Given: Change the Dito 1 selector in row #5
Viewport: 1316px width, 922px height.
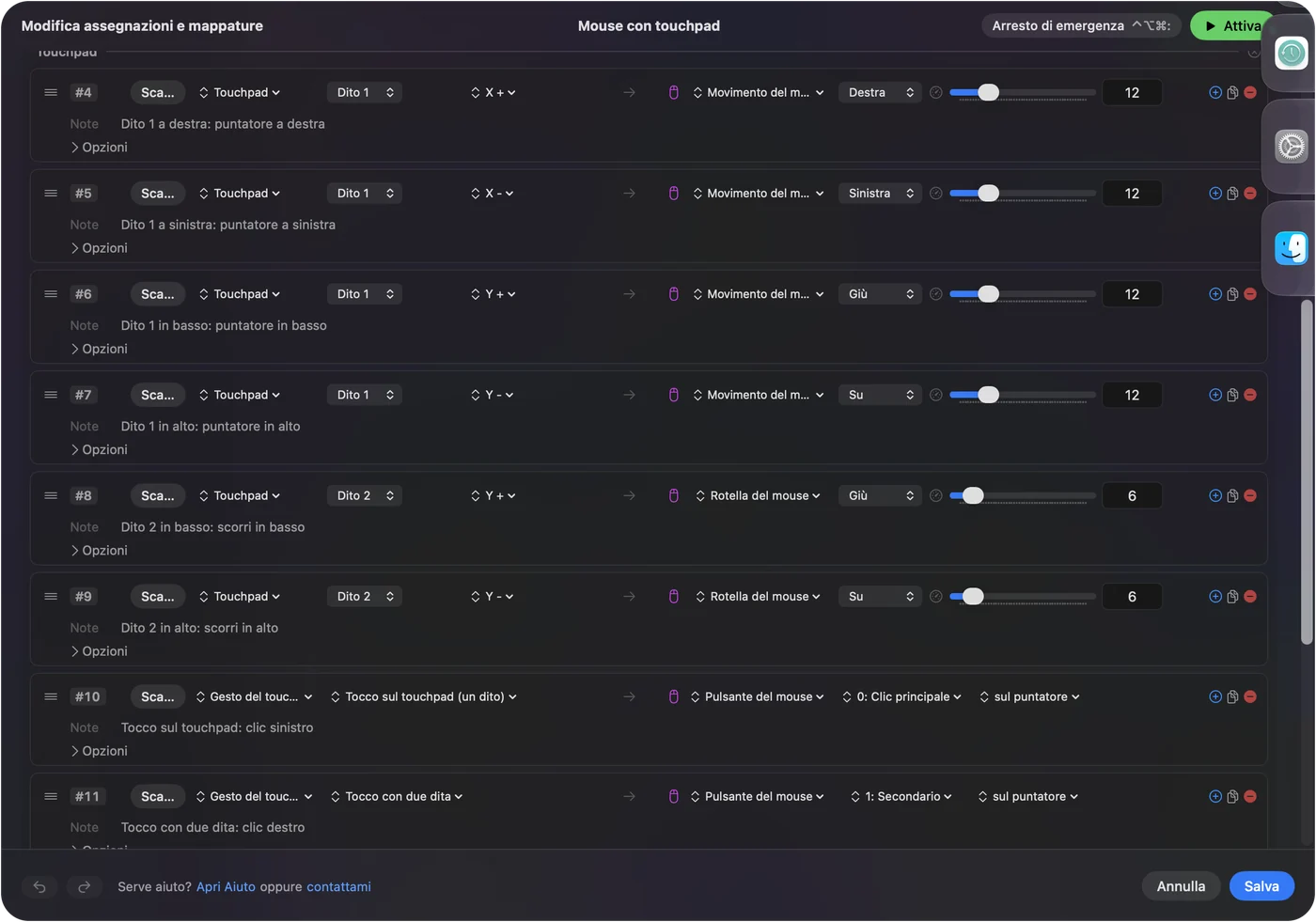Looking at the screenshot, I should pos(365,194).
